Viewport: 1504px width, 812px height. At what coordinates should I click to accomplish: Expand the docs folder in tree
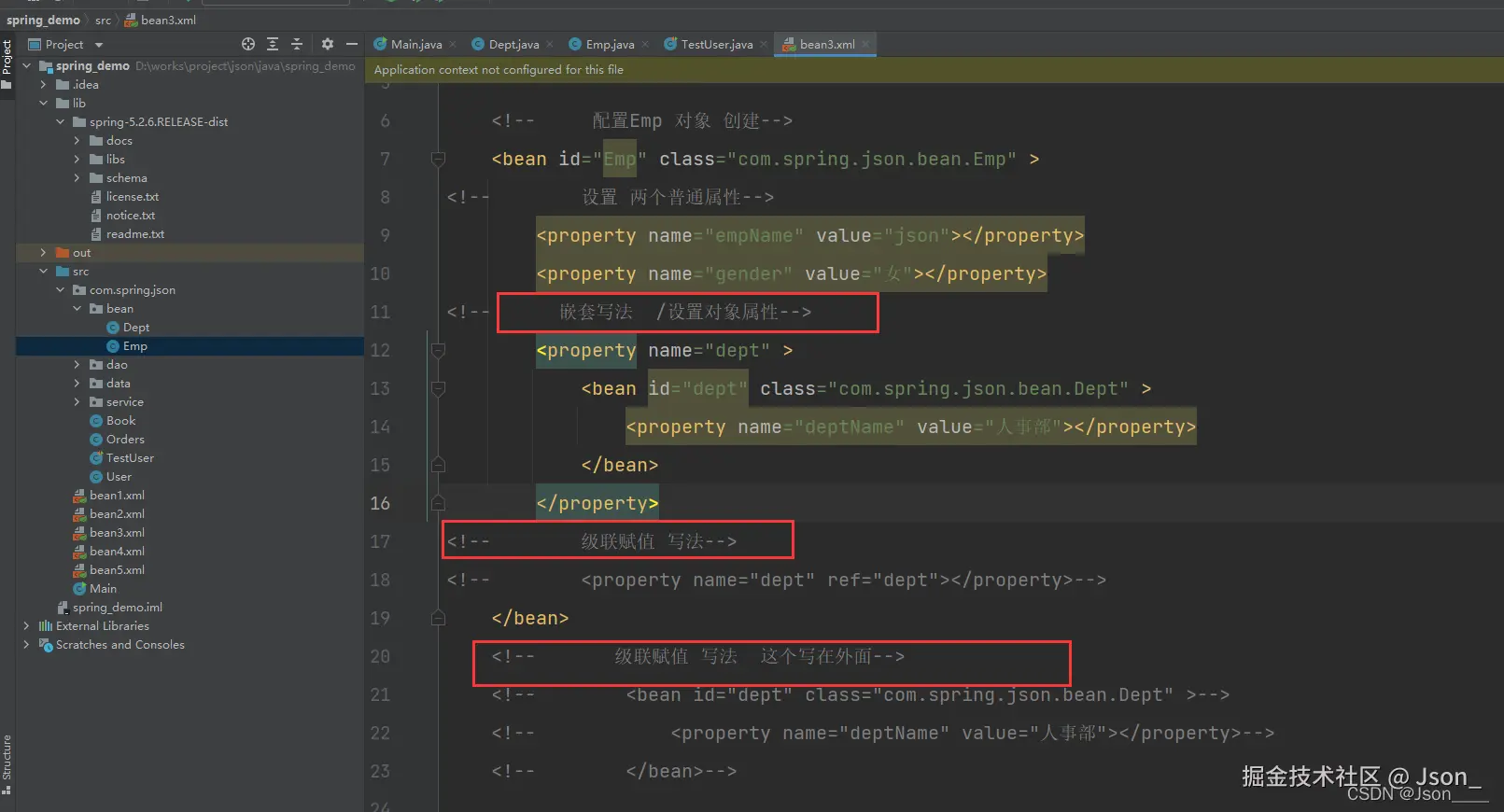[77, 141]
